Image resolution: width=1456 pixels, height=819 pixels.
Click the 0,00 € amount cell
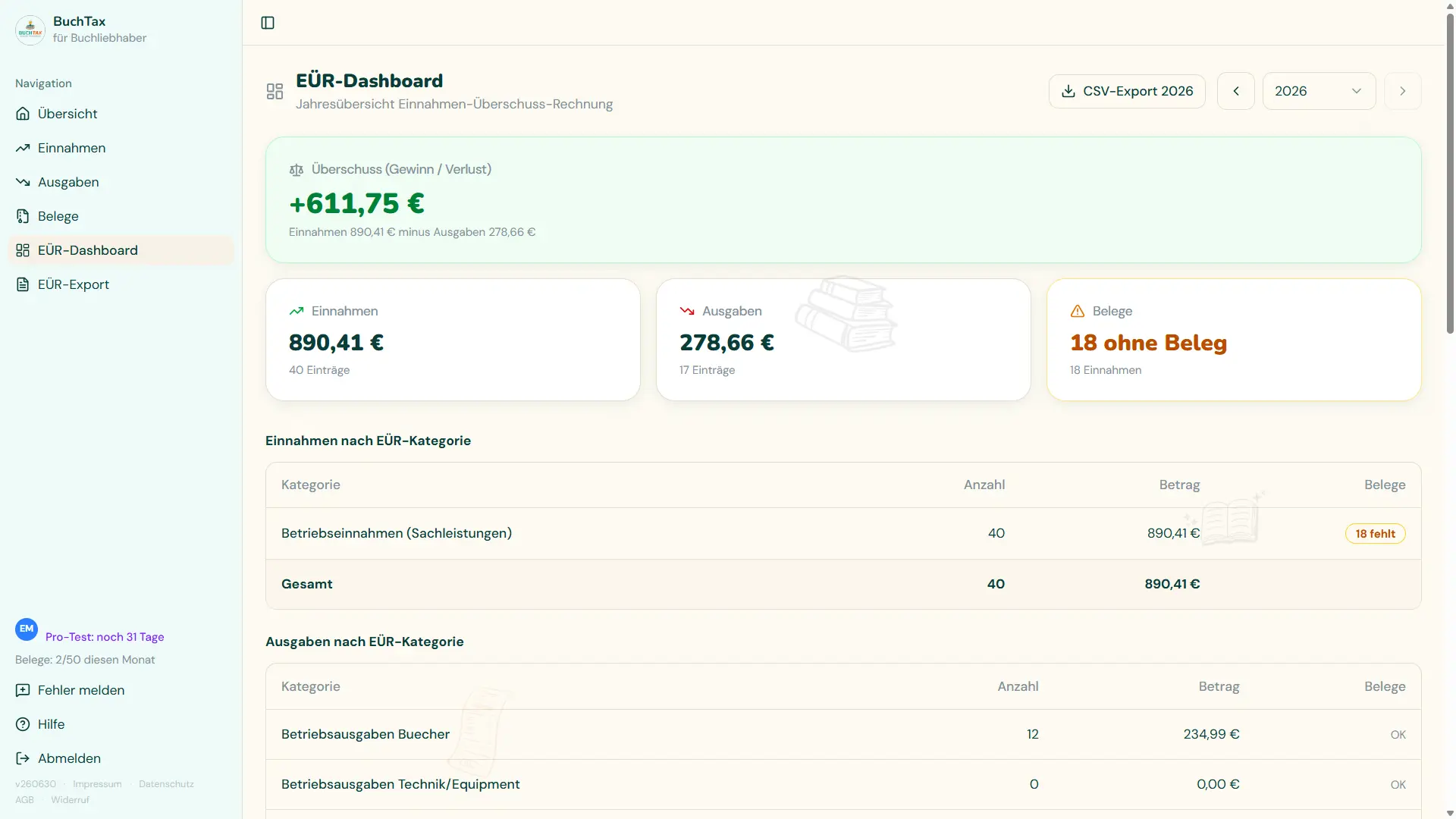1218,784
